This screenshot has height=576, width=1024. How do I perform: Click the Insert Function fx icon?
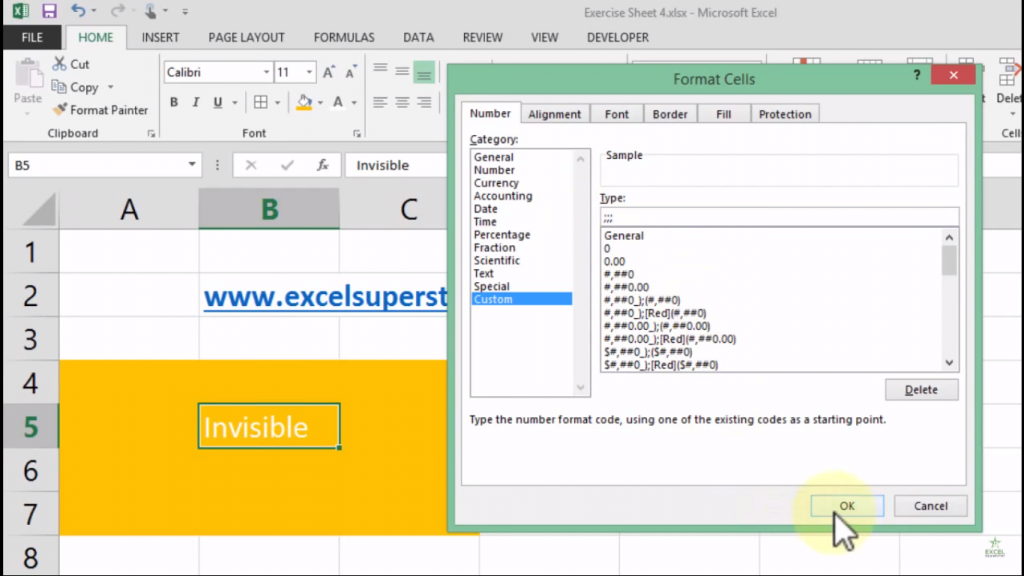322,165
